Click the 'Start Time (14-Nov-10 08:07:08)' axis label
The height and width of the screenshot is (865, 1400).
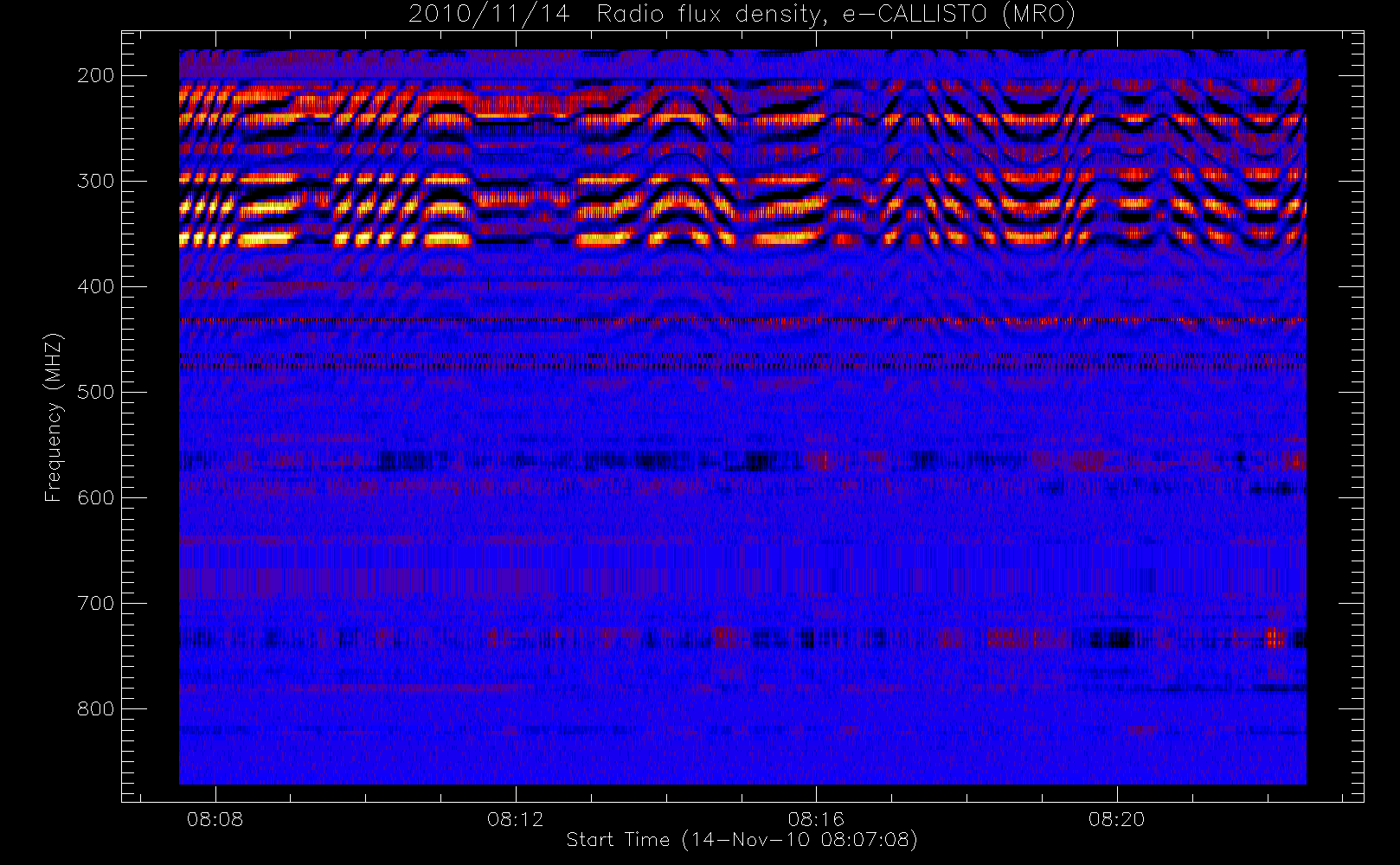click(x=742, y=840)
